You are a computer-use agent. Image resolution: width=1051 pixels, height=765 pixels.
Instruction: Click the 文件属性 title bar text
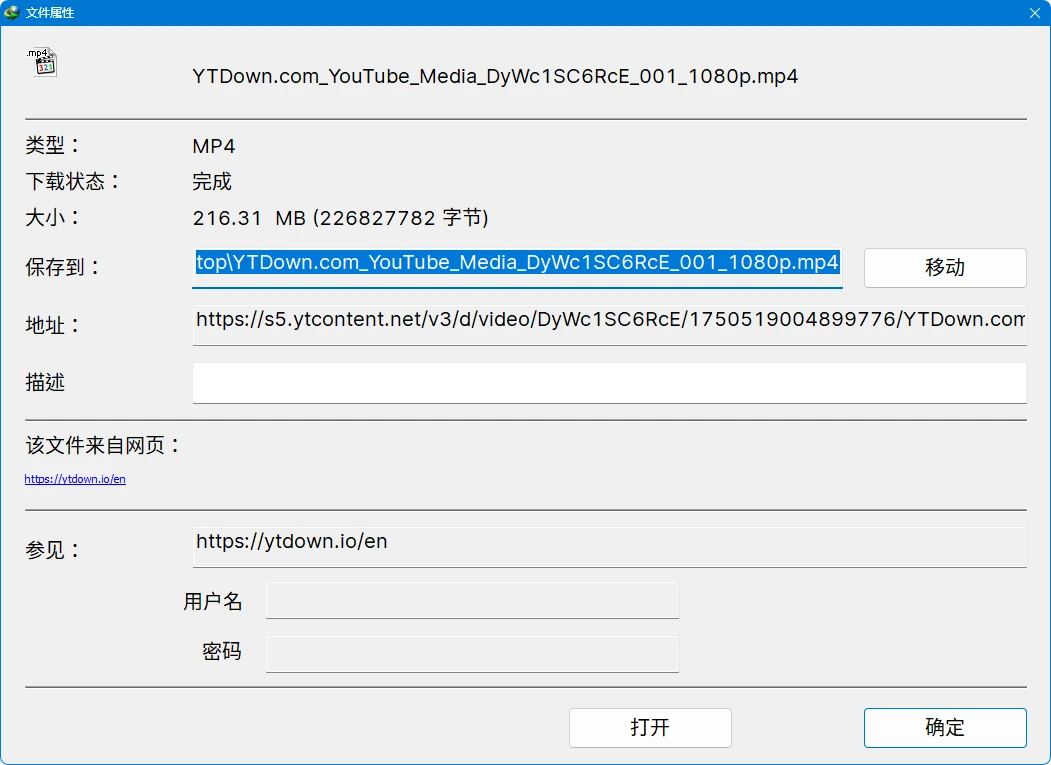[50, 13]
